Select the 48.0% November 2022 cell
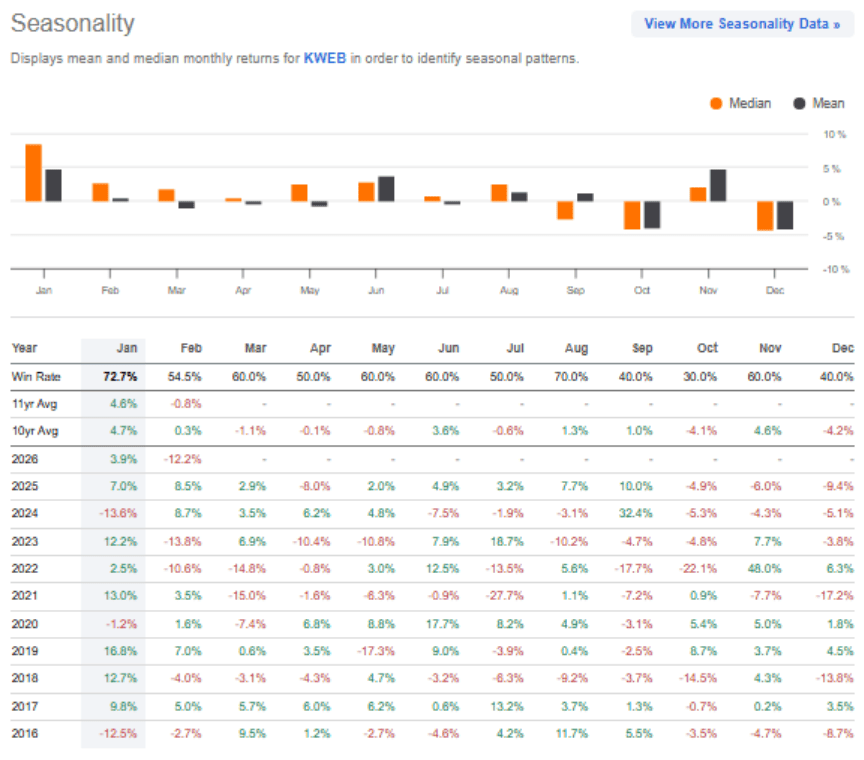Image resolution: width=864 pixels, height=760 pixels. (764, 568)
